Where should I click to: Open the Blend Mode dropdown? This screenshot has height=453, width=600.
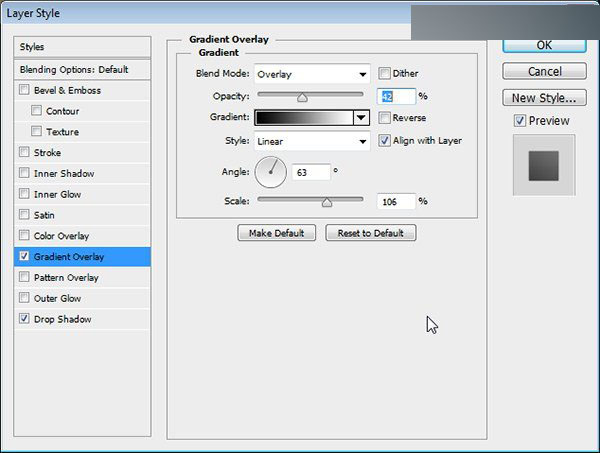pyautogui.click(x=312, y=74)
